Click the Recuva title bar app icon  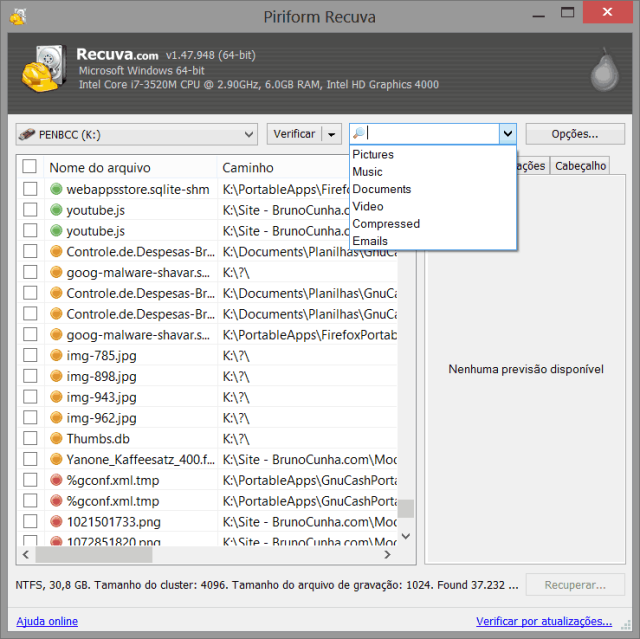(18, 17)
